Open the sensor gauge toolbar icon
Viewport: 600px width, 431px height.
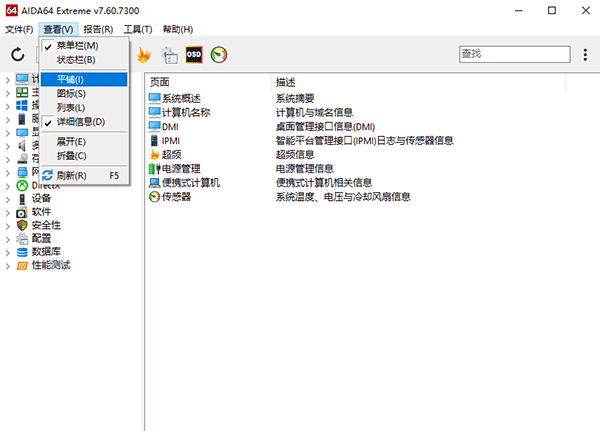(x=219, y=55)
